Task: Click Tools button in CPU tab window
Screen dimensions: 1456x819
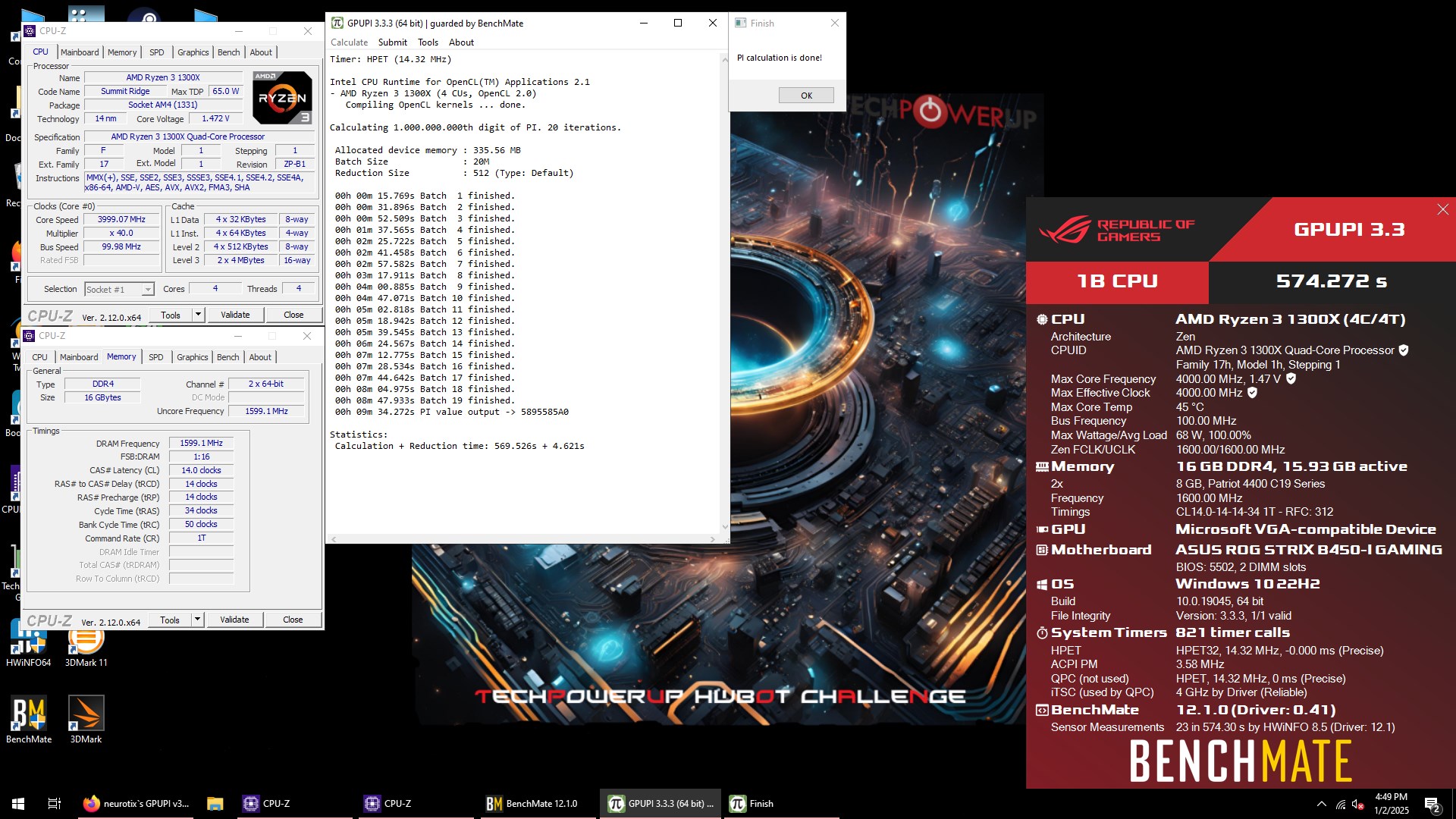Action: click(171, 315)
